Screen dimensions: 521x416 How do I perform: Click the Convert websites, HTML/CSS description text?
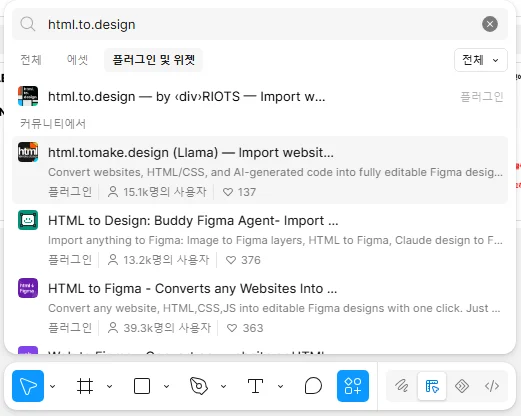[x=275, y=172]
